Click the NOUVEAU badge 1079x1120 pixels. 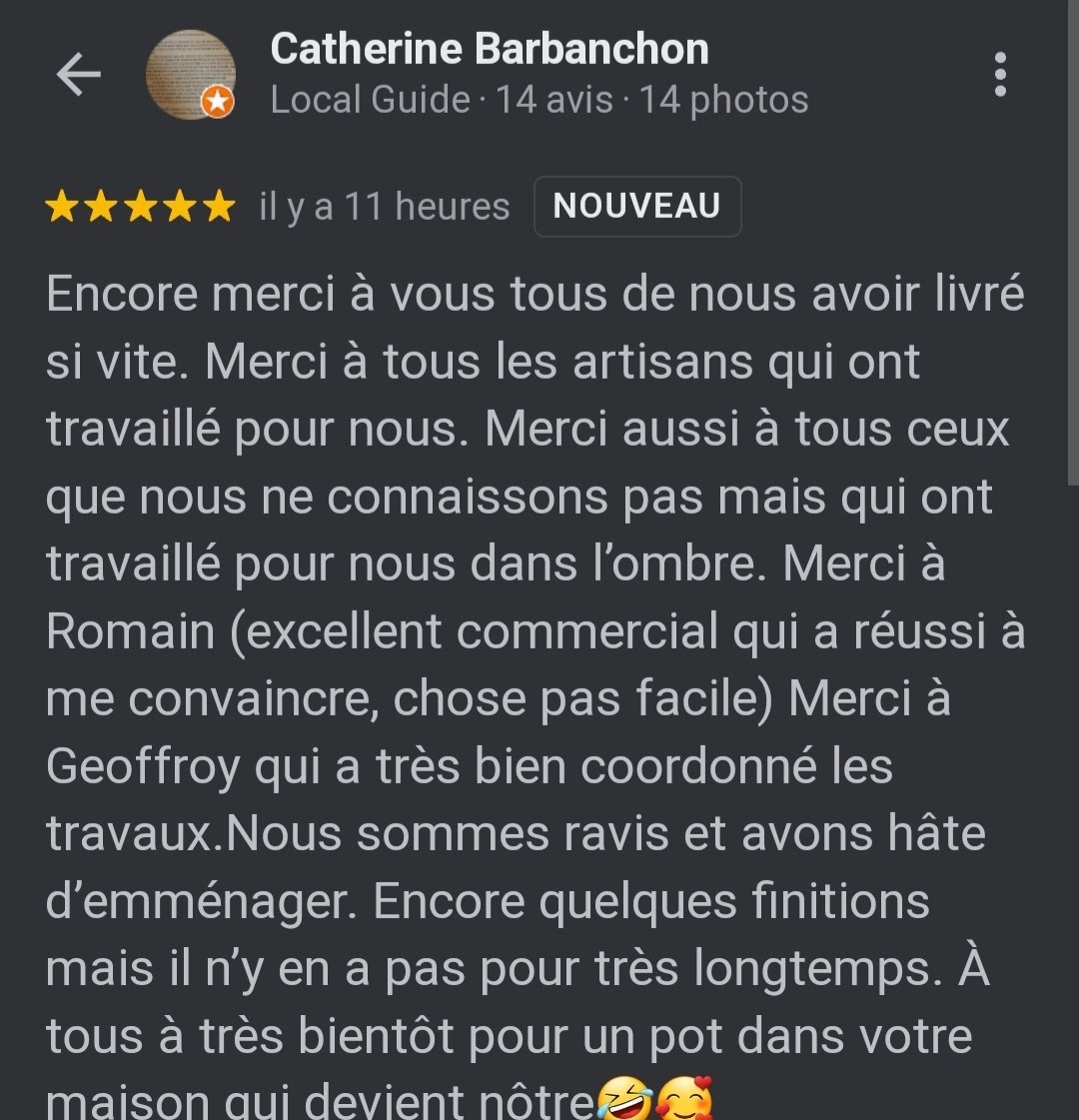637,207
